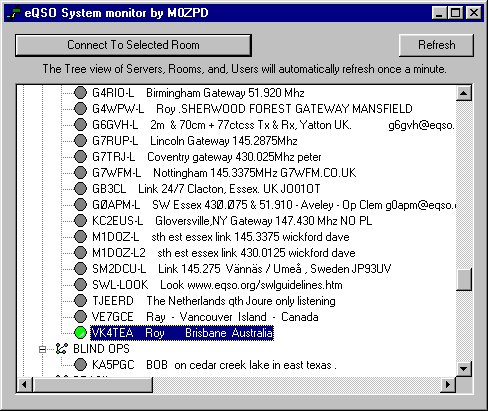
Task: Select GB3CL Link 24/7 Clacton entry
Action: [206, 188]
